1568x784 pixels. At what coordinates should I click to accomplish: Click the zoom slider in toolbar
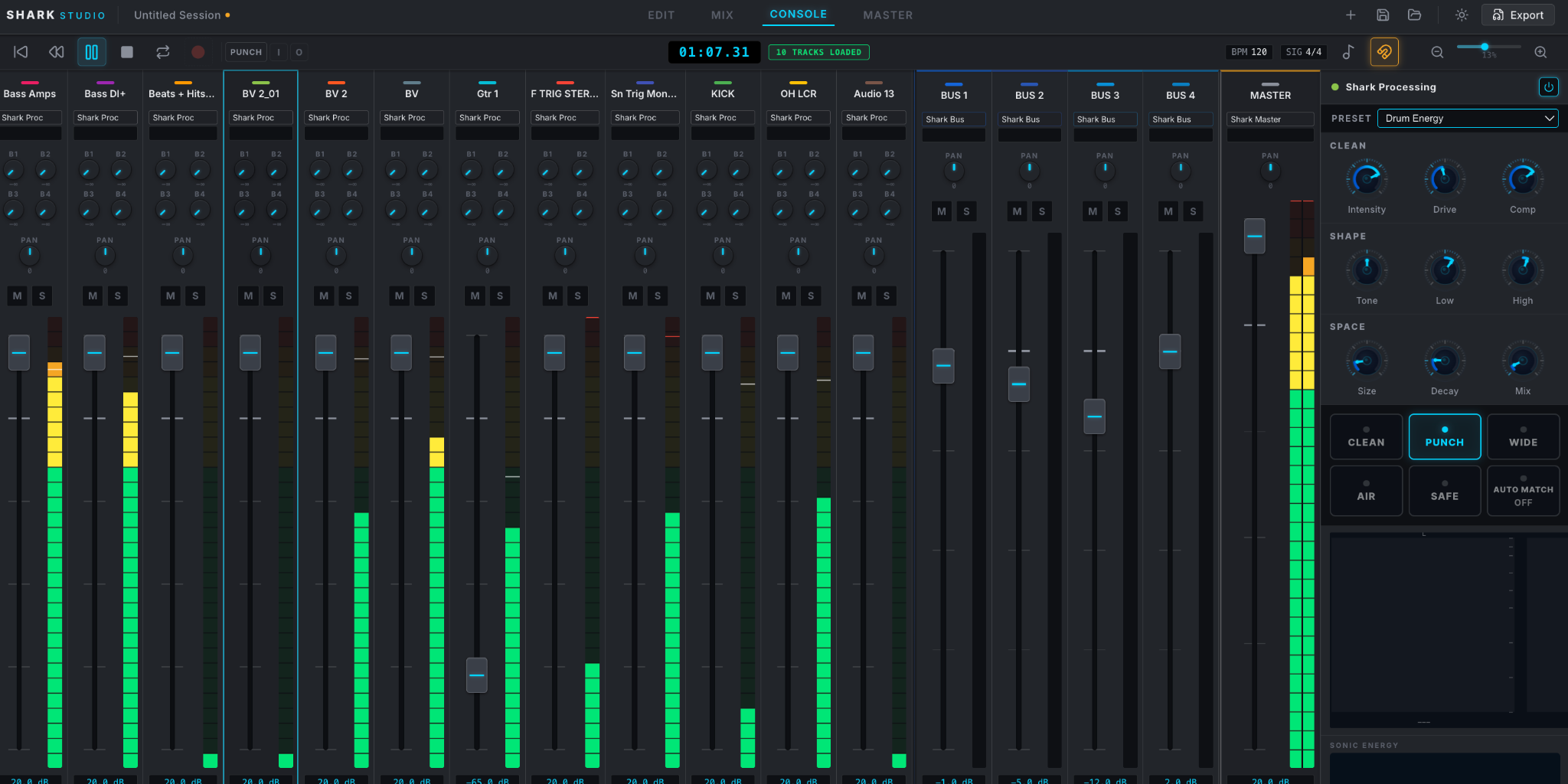[1488, 47]
